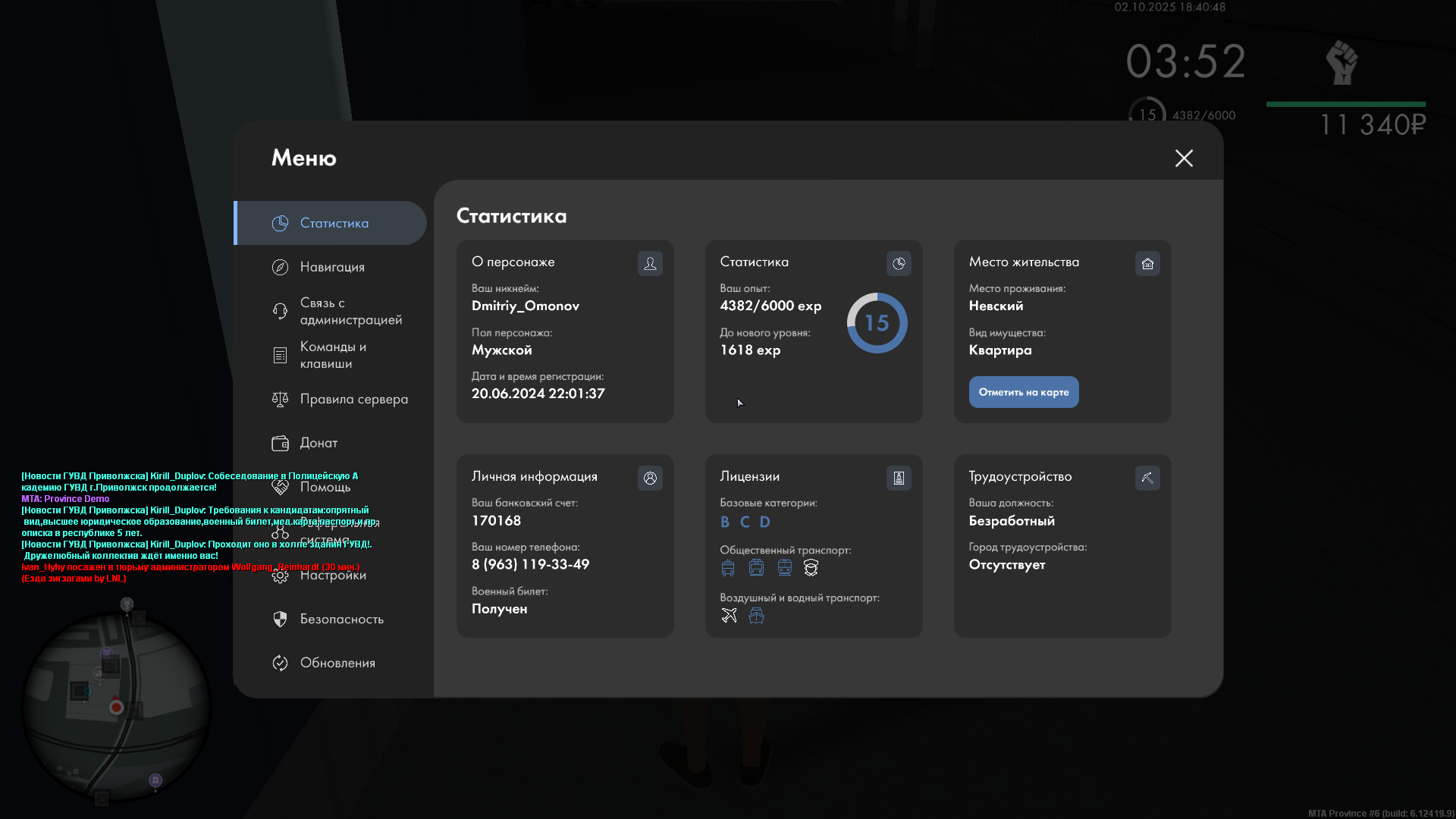
Task: Click the license document icon in the Лицензии card
Action: [899, 478]
